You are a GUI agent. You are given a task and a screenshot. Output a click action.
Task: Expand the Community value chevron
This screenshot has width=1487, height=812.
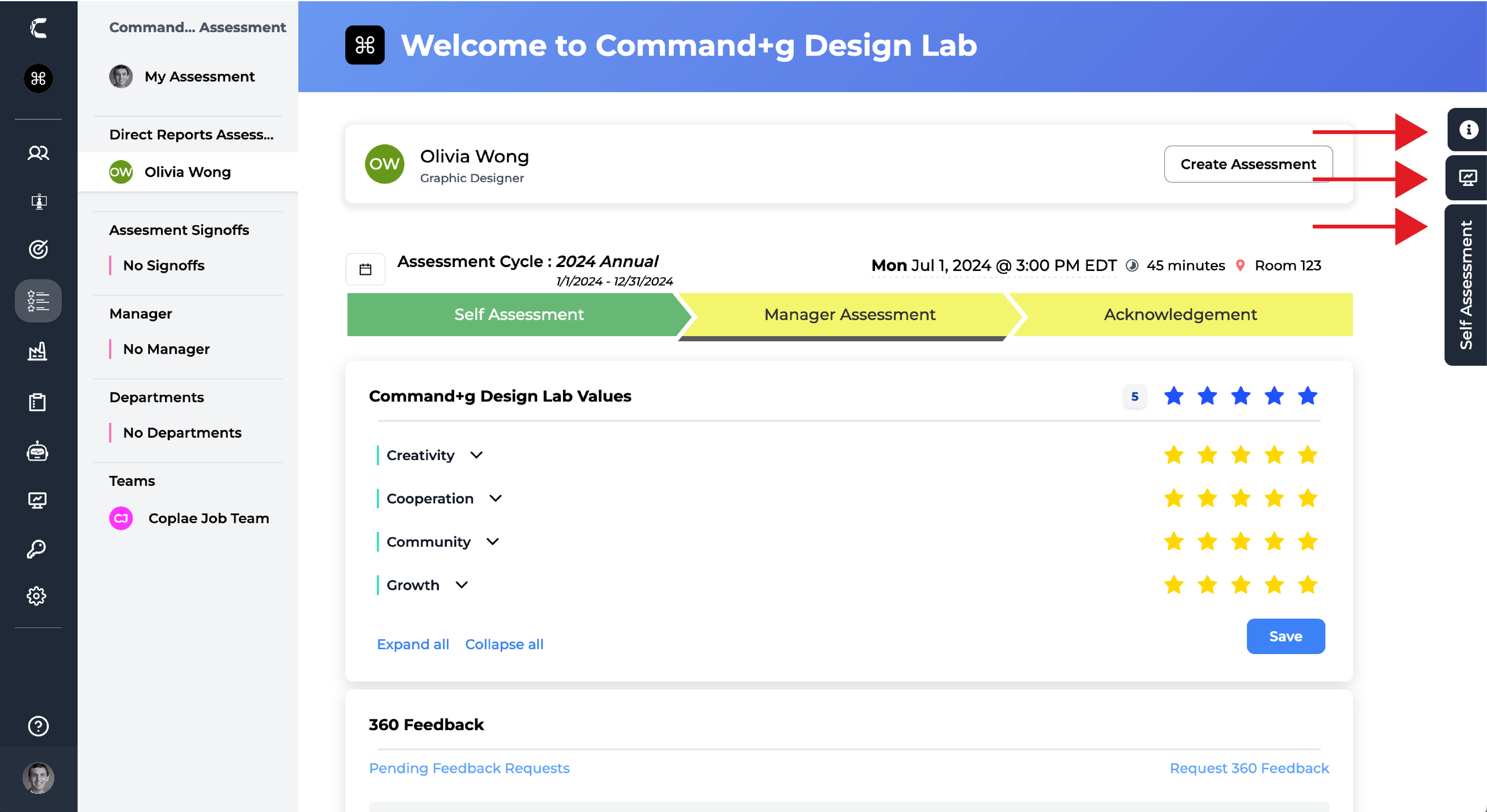tap(492, 542)
